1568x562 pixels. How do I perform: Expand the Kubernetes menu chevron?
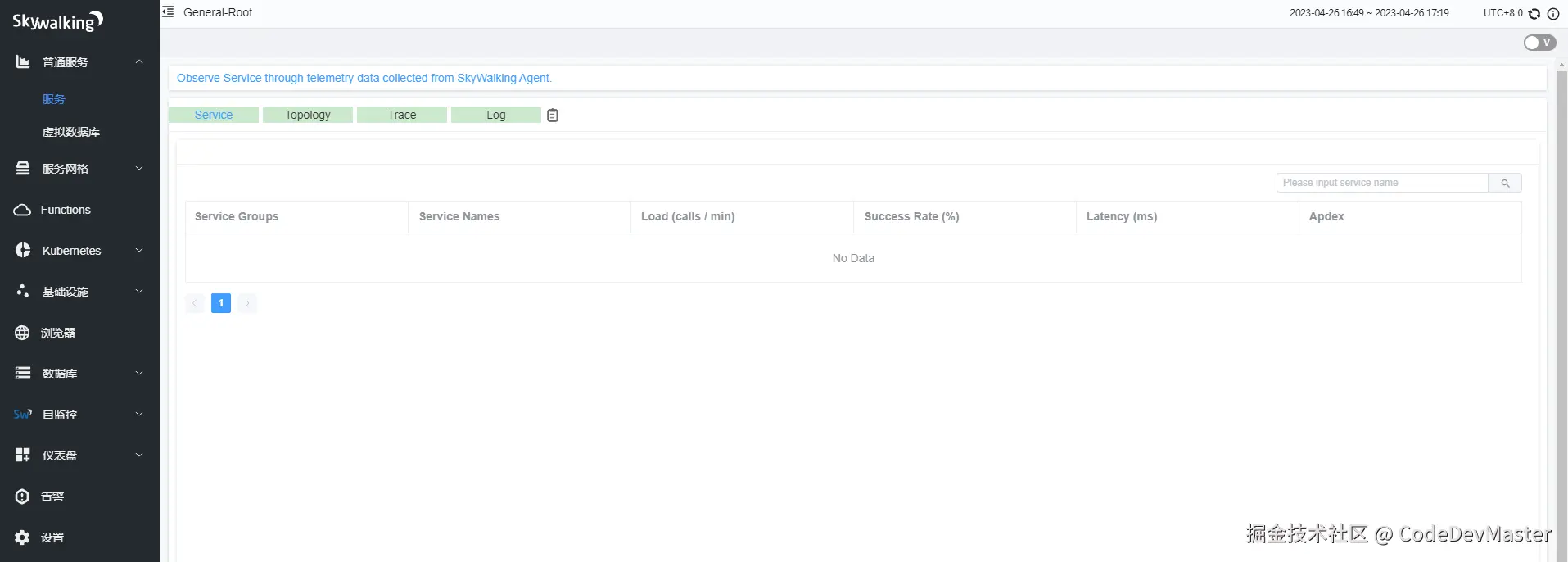pyautogui.click(x=139, y=251)
